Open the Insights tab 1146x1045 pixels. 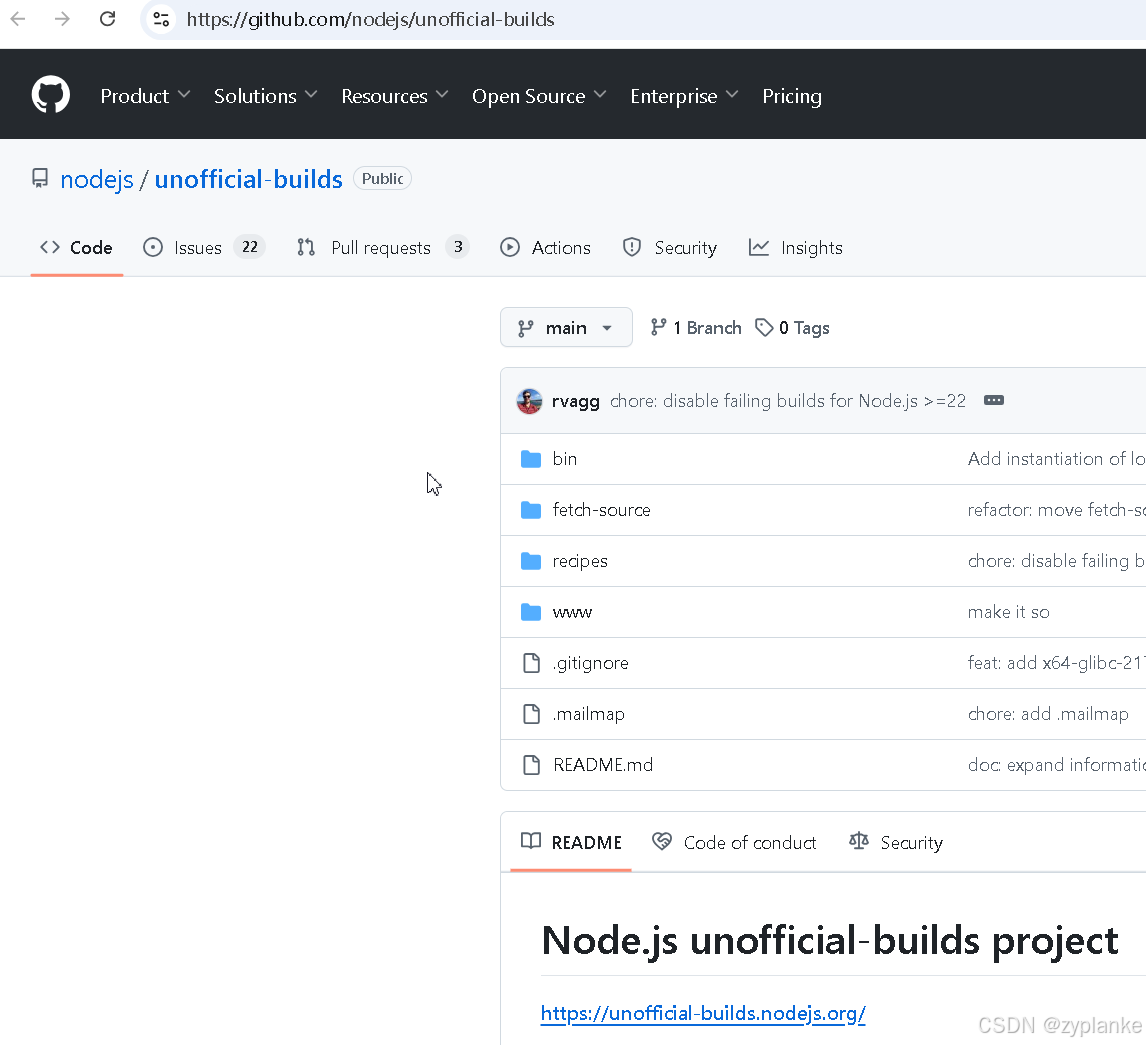(796, 248)
